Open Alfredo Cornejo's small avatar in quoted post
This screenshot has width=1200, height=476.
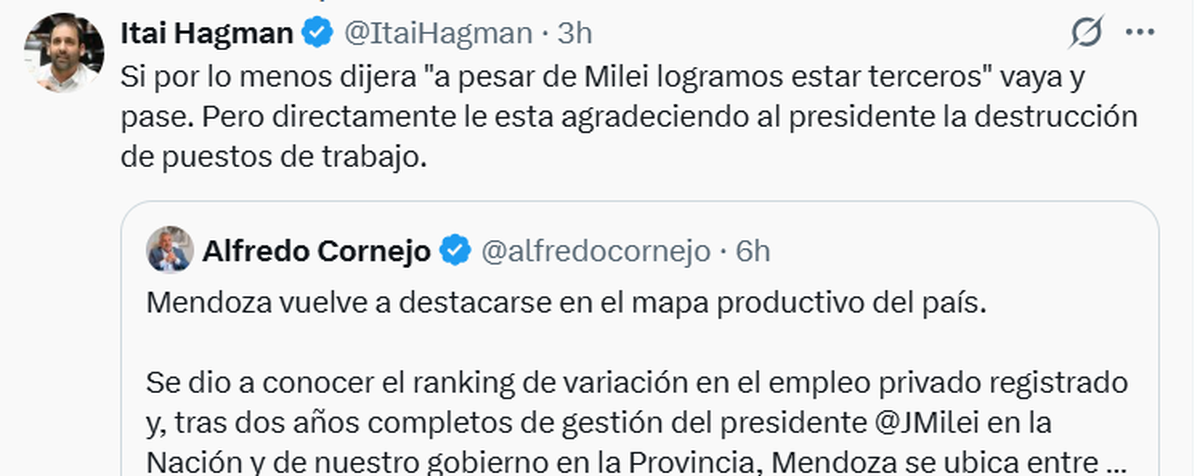170,250
